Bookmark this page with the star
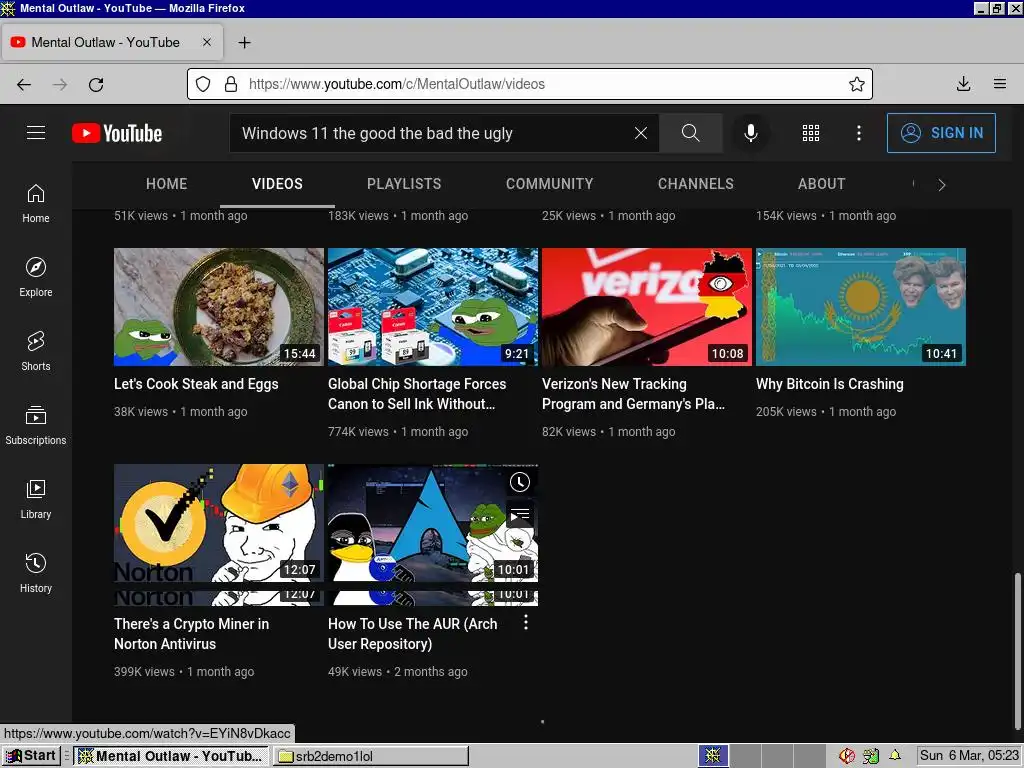 (x=857, y=84)
